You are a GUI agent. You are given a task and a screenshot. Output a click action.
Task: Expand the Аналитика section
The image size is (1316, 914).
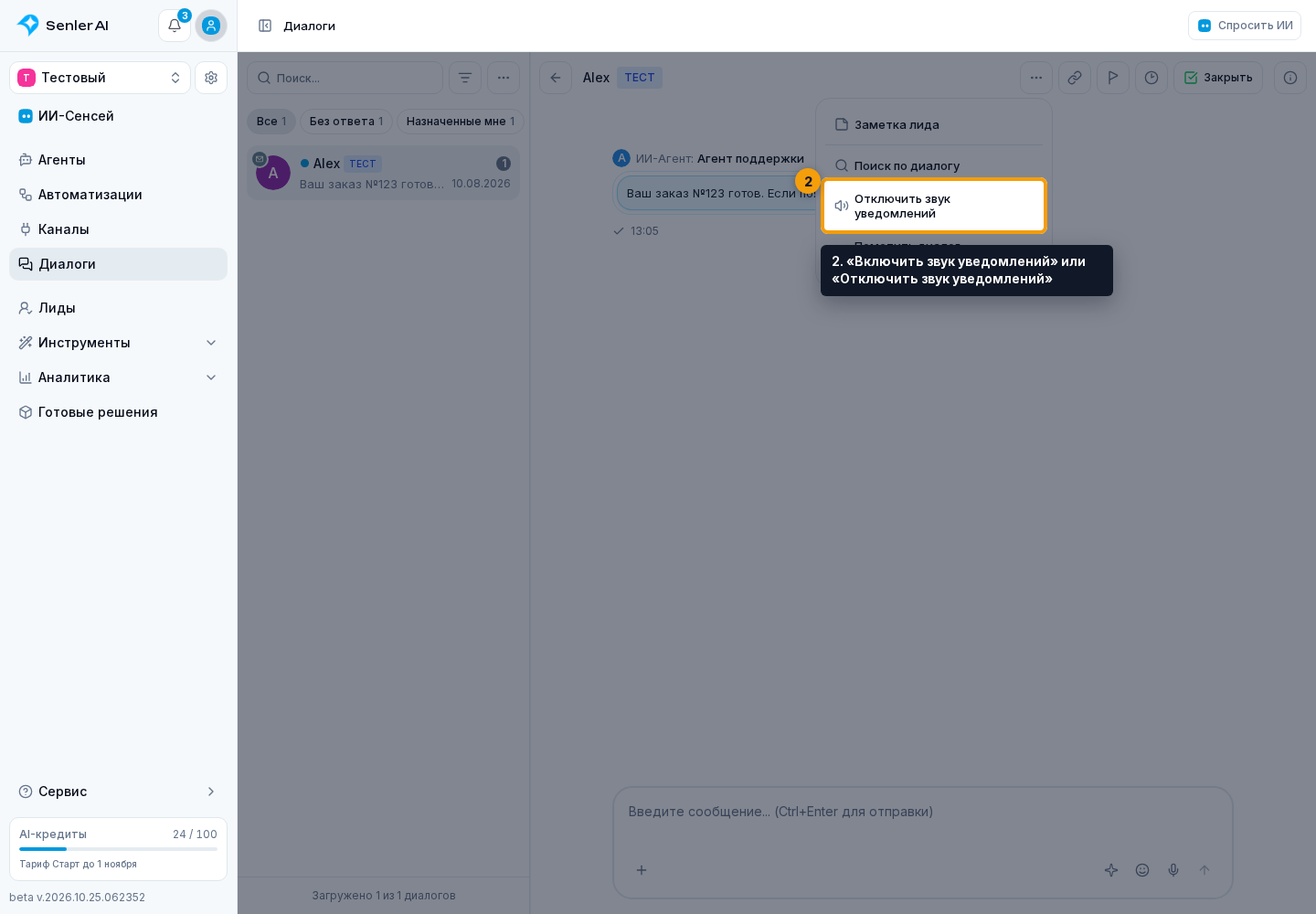pyautogui.click(x=119, y=377)
